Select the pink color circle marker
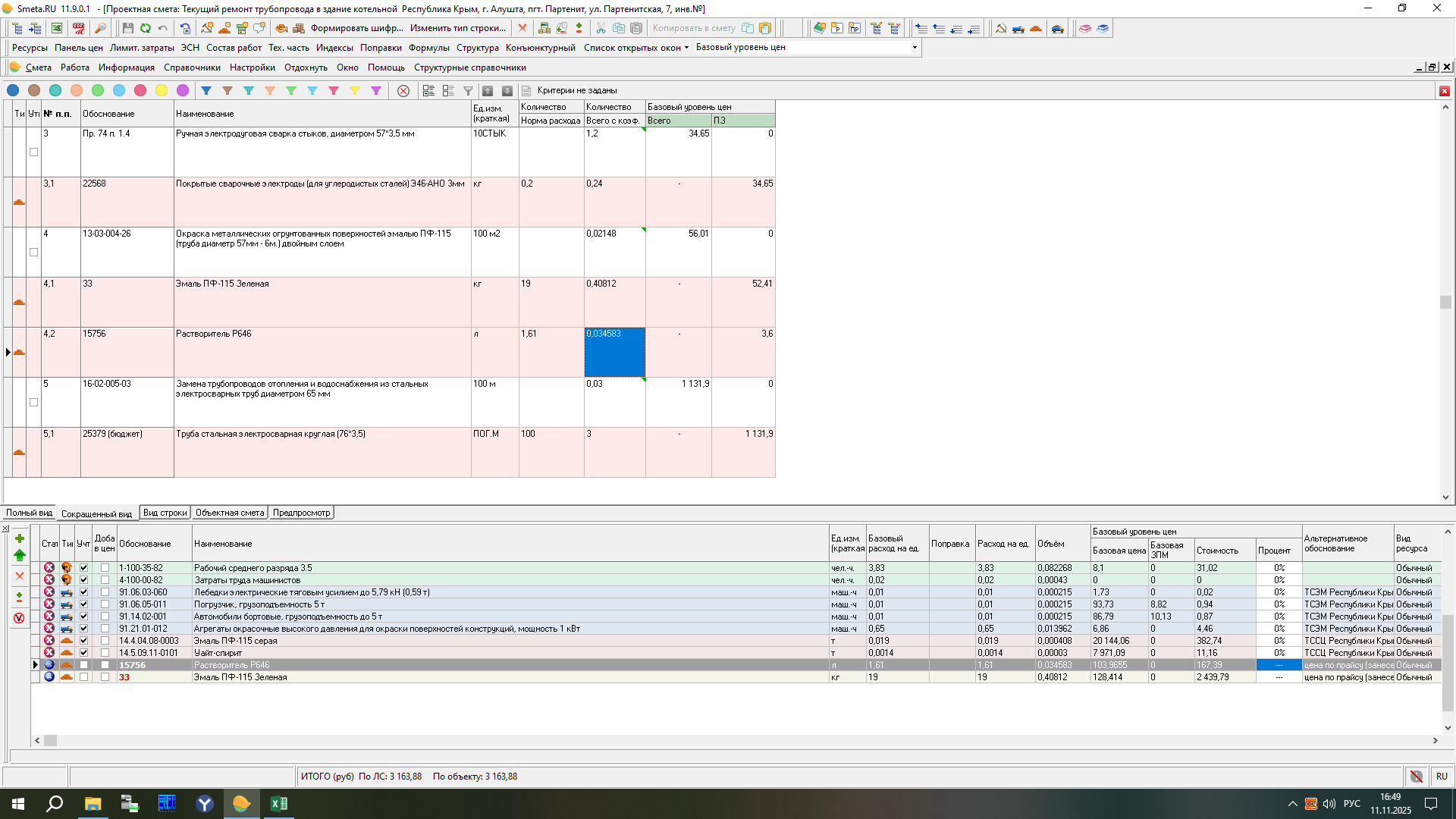Image resolution: width=1456 pixels, height=819 pixels. (x=140, y=90)
